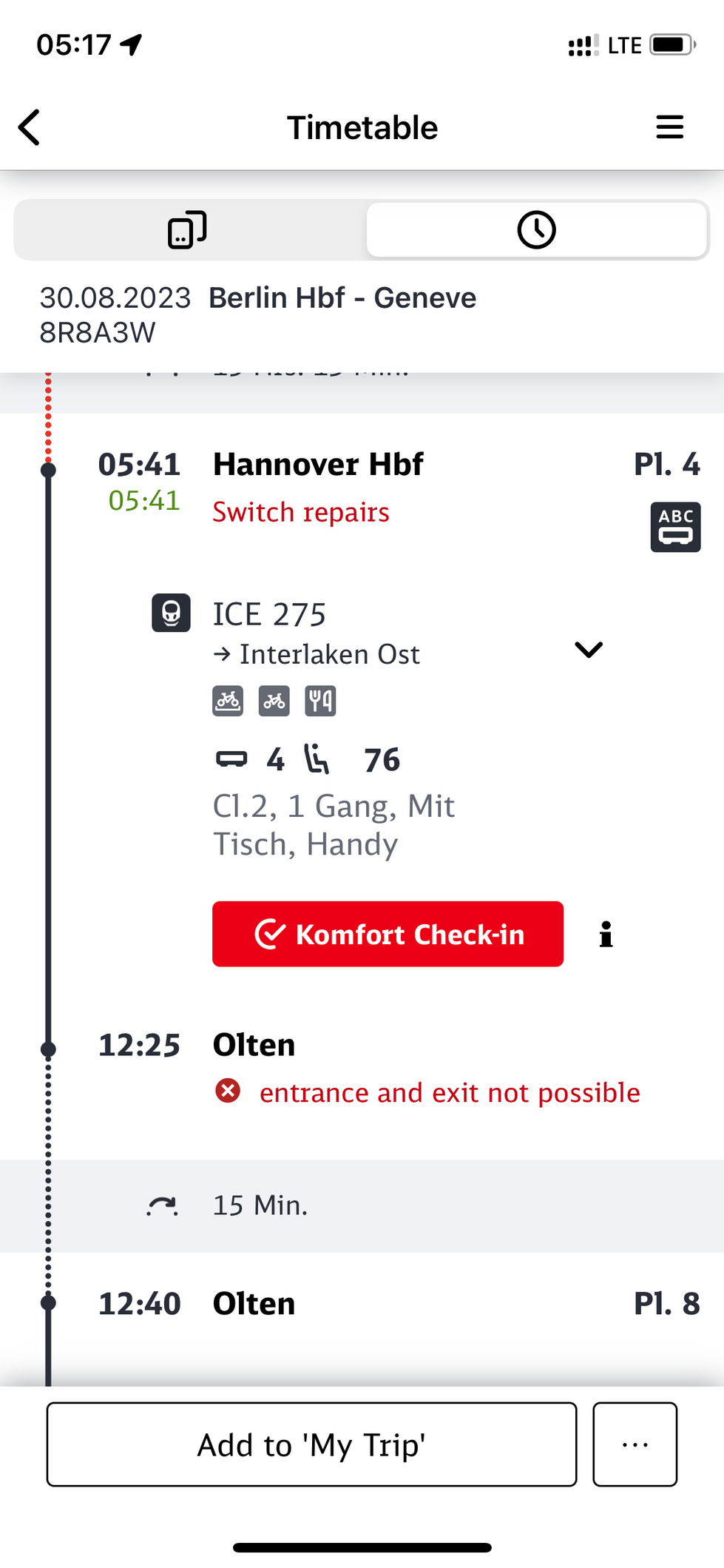The width and height of the screenshot is (724, 1568).
Task: Tap the bicycle transport icon
Action: [x=274, y=701]
